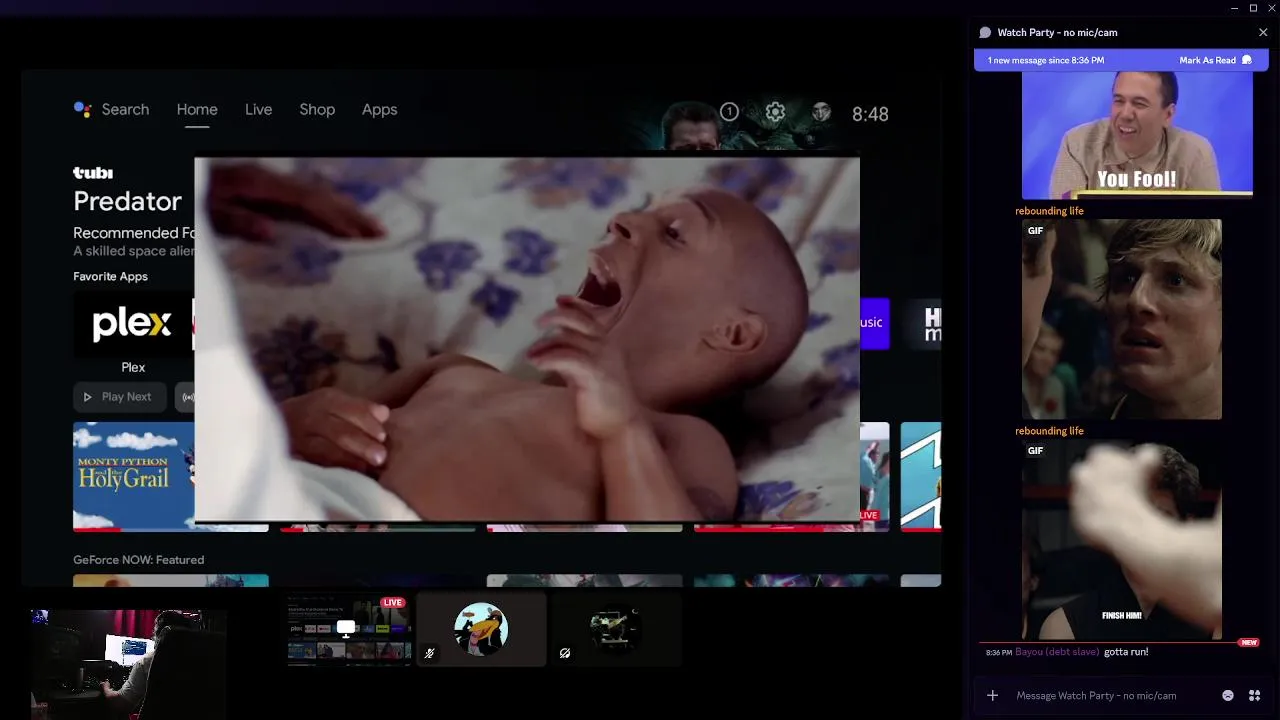
Task: Click the plus attachment button in chat
Action: [x=992, y=695]
